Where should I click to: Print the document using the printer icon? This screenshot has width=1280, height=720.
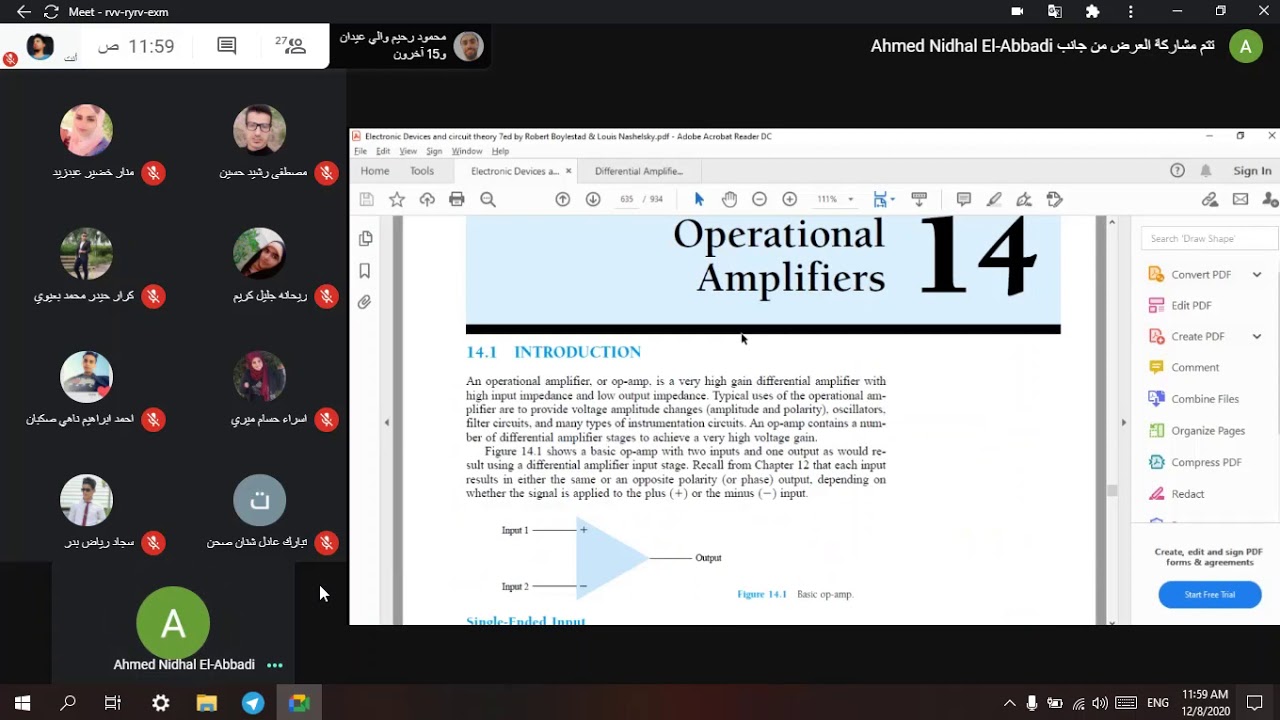[x=457, y=199]
